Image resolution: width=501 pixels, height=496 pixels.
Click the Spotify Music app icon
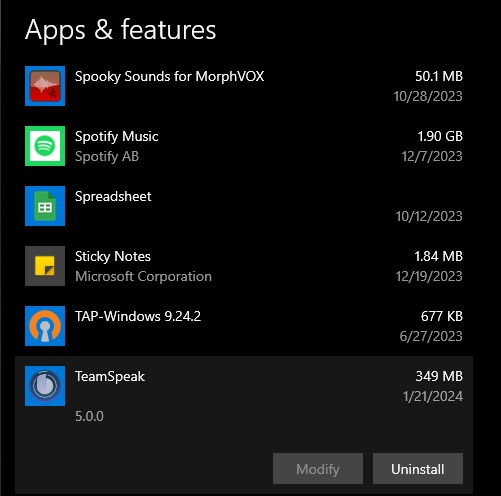[45, 146]
